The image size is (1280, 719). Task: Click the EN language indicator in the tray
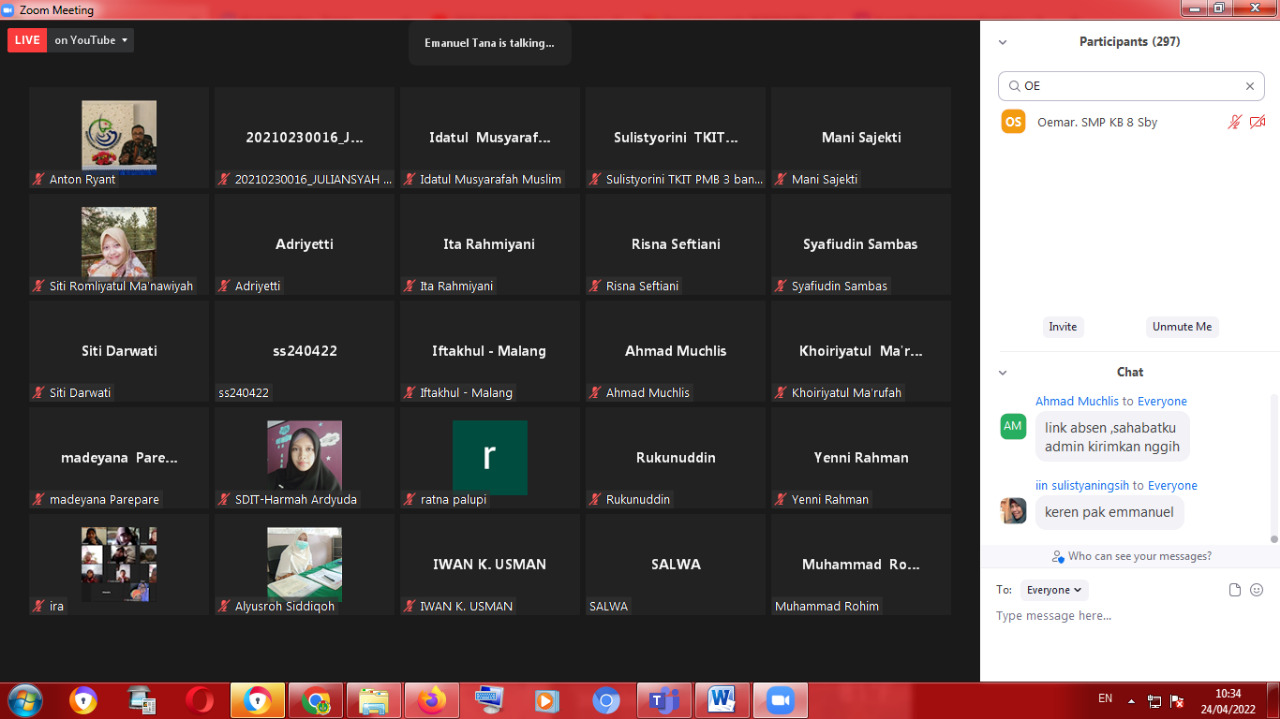pos(1105,699)
